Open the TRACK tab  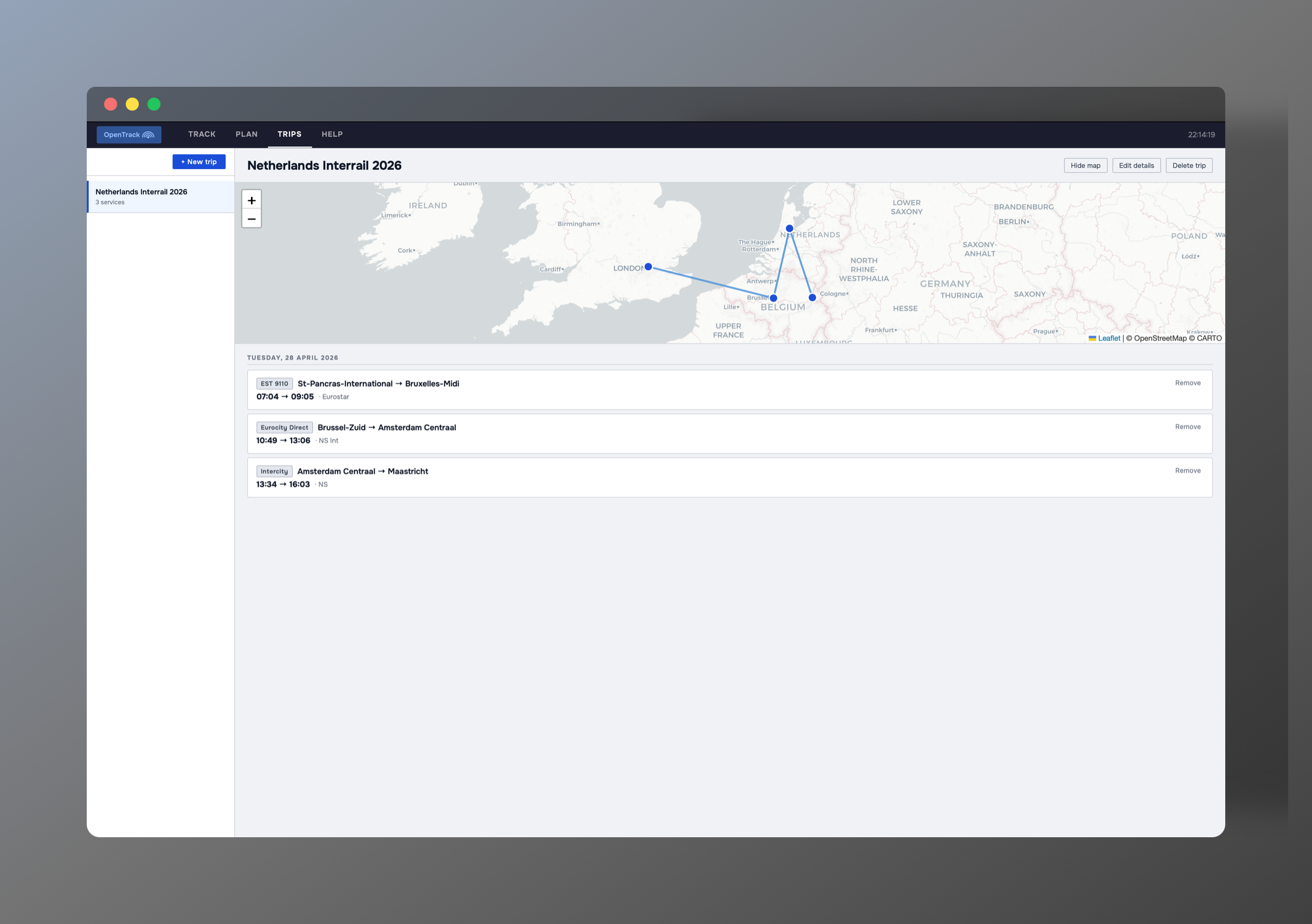coord(202,134)
